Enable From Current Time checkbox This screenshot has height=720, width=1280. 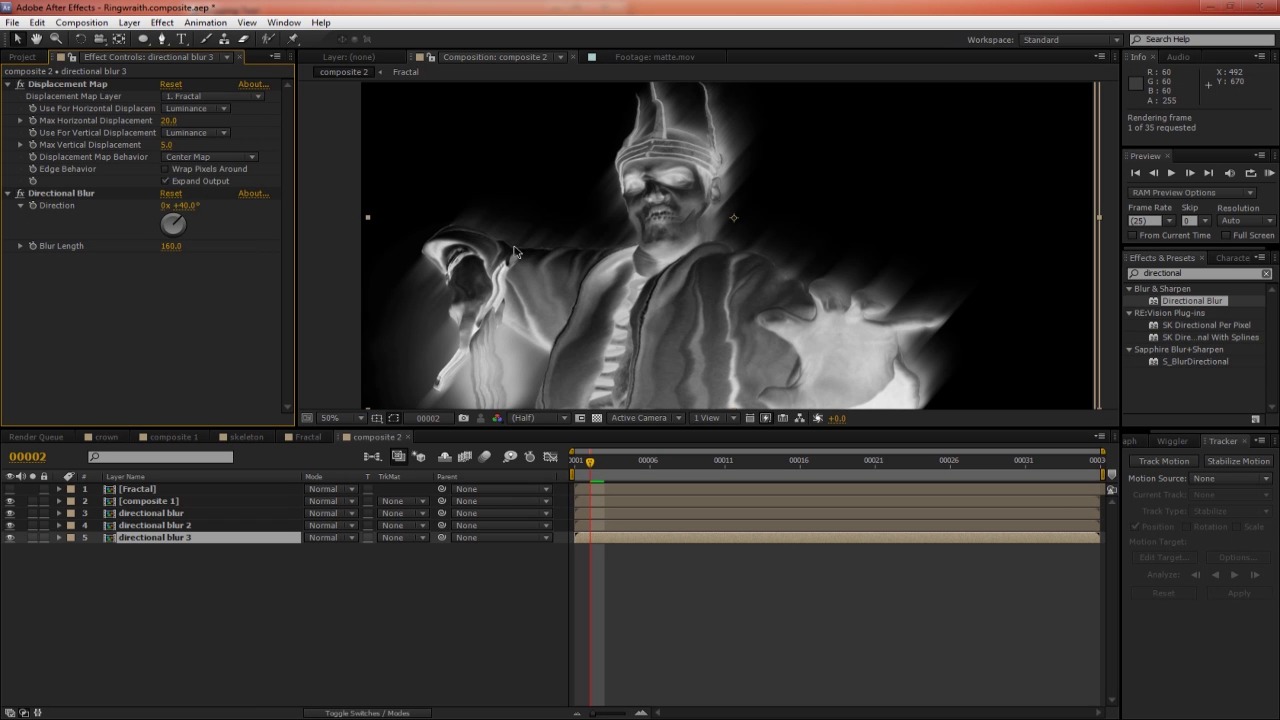pyautogui.click(x=1132, y=236)
